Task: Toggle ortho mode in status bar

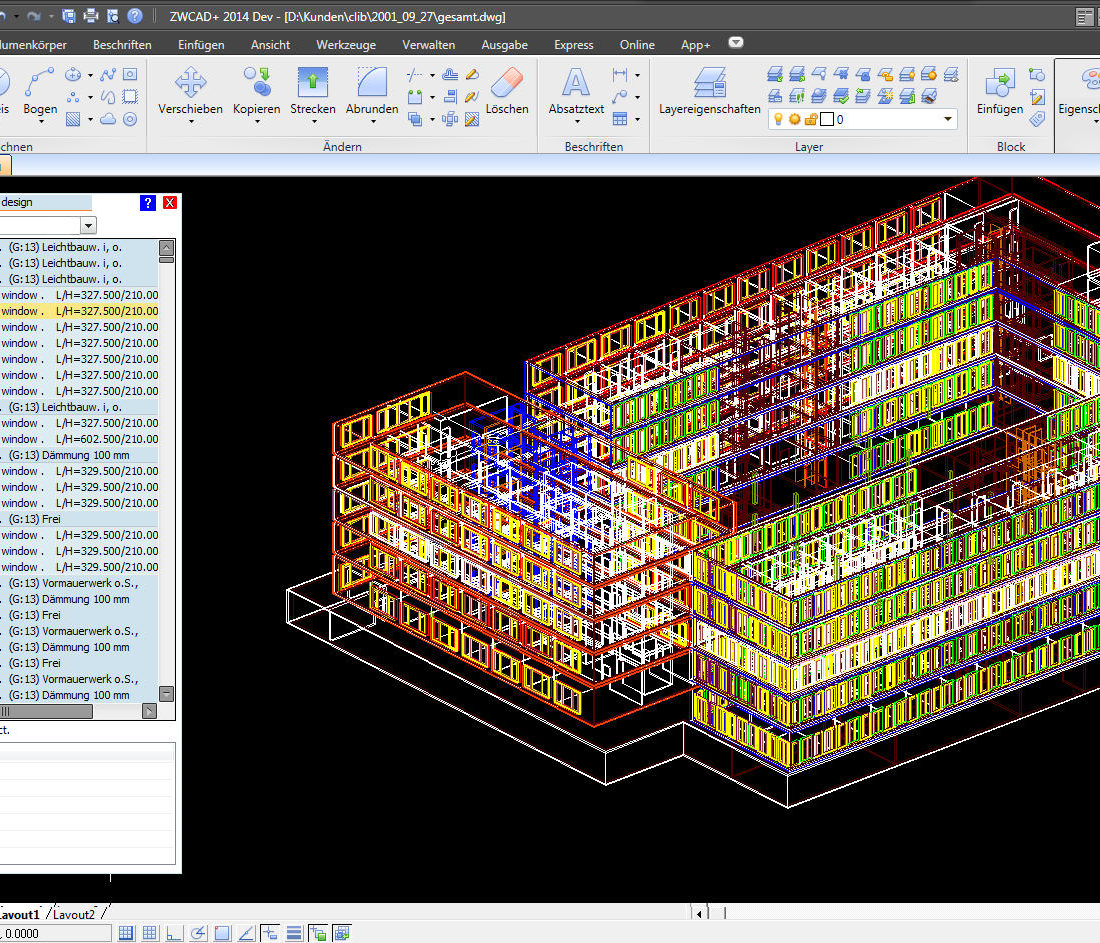Action: click(174, 933)
